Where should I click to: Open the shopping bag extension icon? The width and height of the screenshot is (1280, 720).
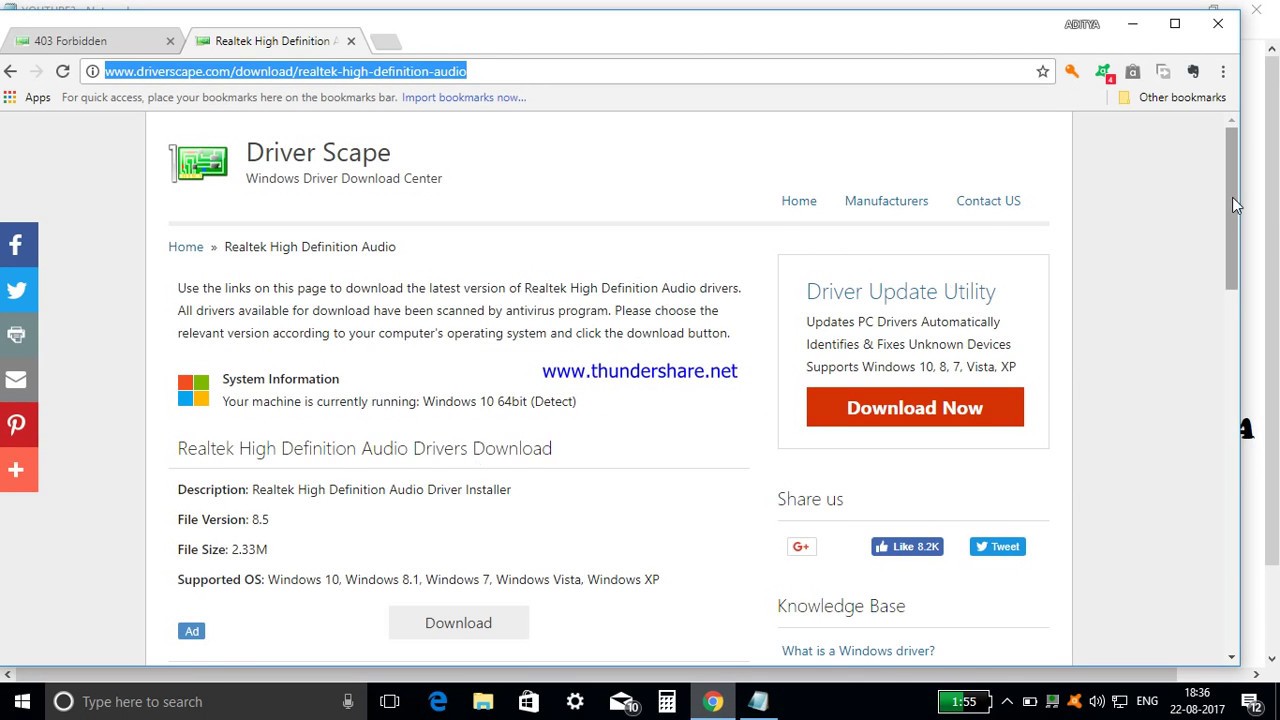click(x=1133, y=71)
